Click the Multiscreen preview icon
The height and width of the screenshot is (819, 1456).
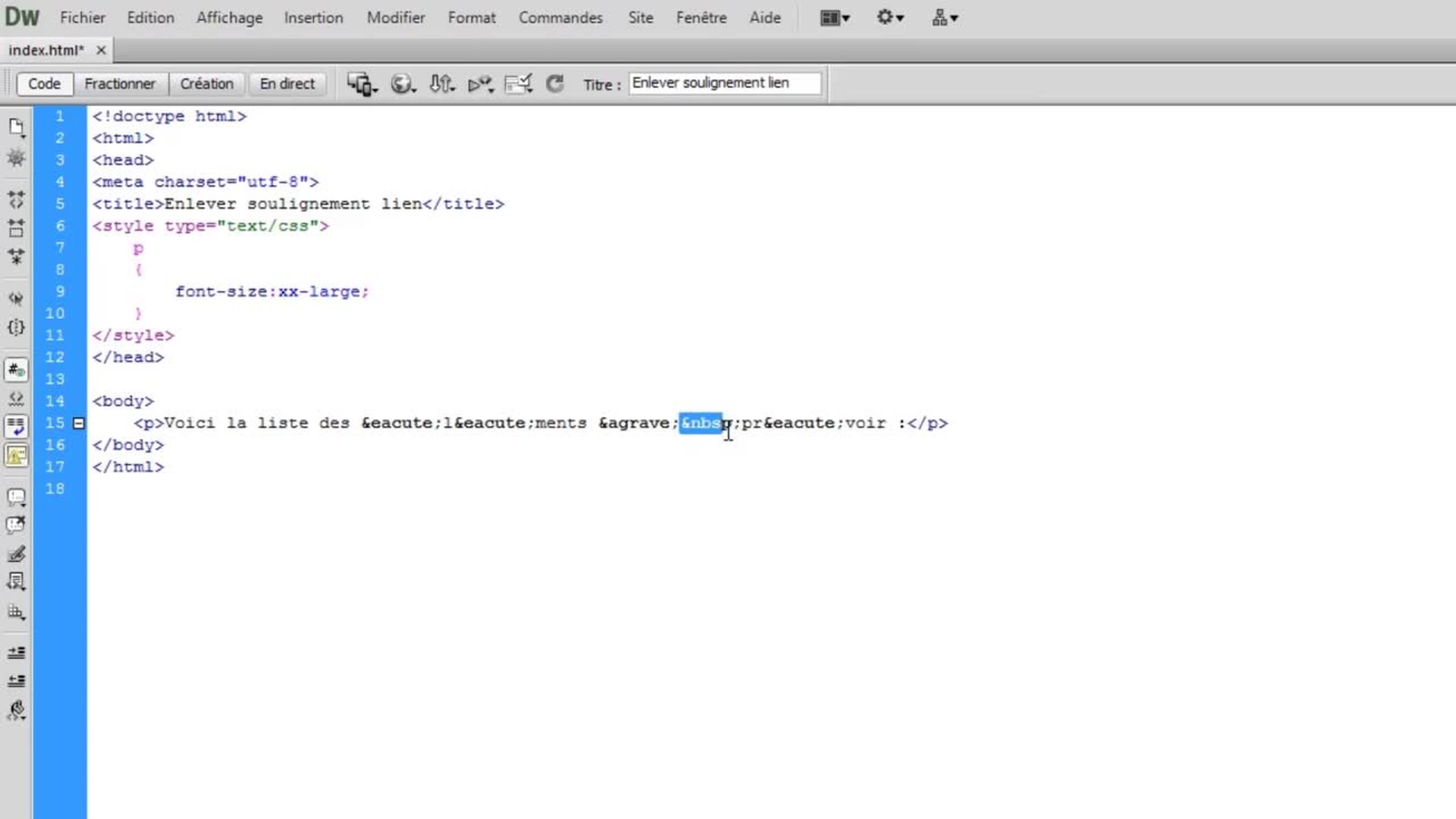(x=362, y=84)
